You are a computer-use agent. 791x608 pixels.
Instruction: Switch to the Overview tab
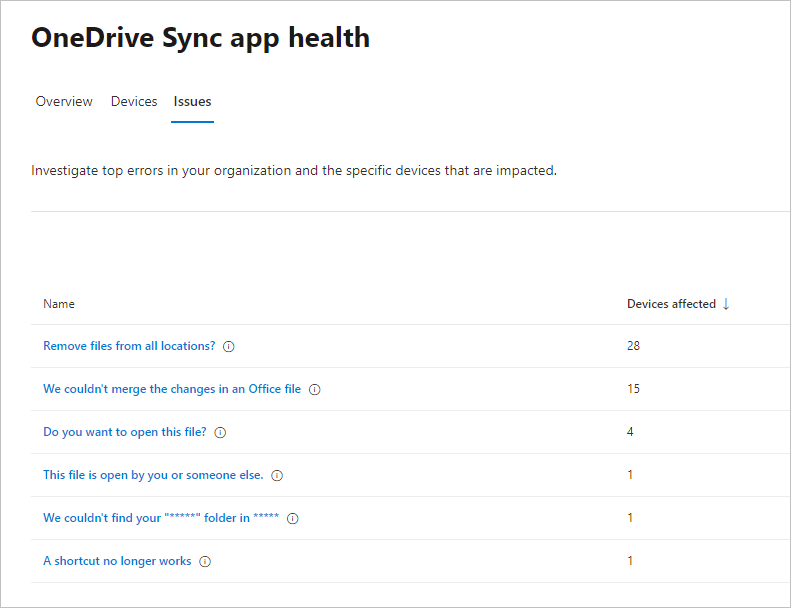[64, 101]
